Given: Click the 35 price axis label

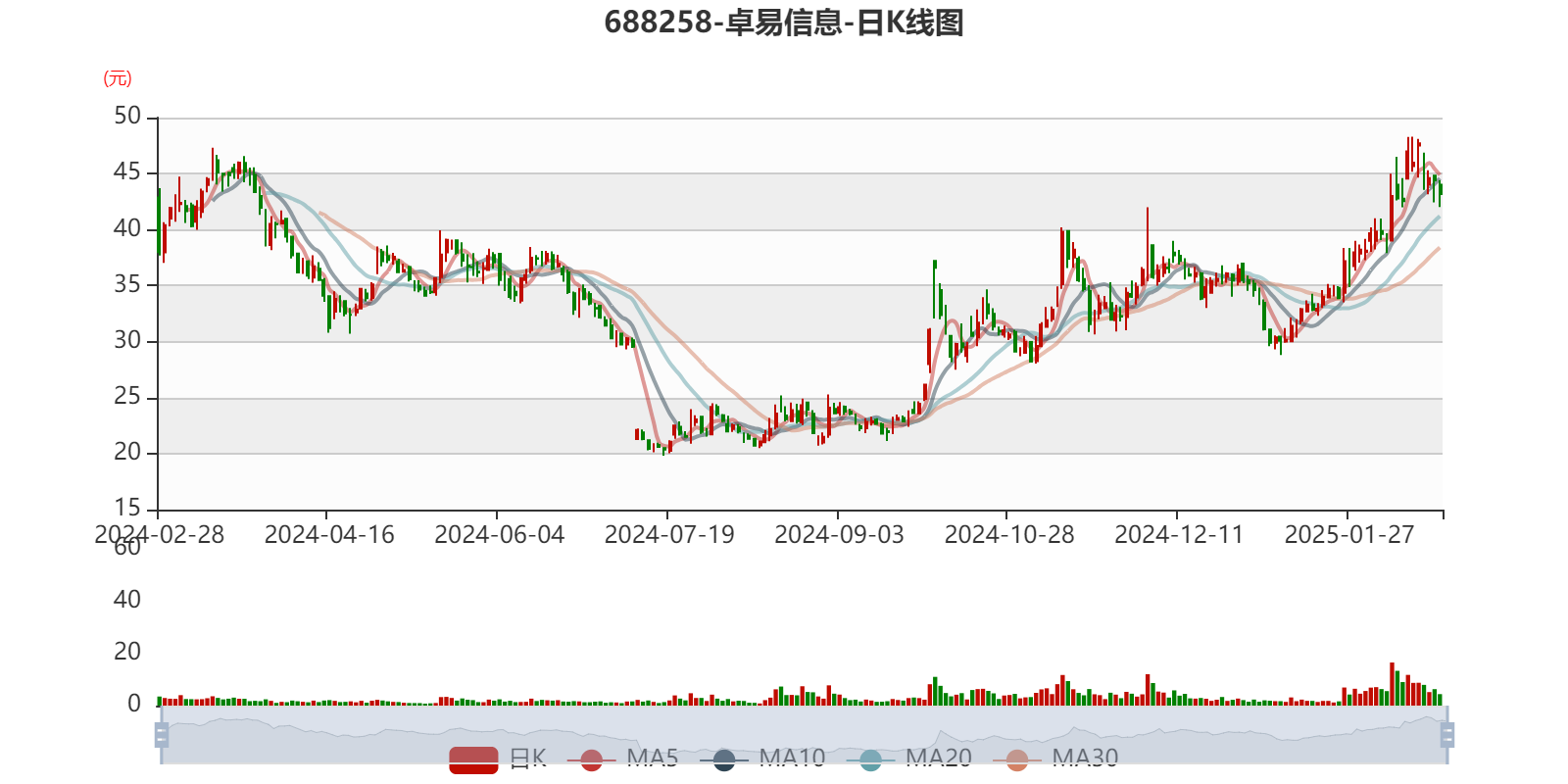Looking at the screenshot, I should [127, 285].
